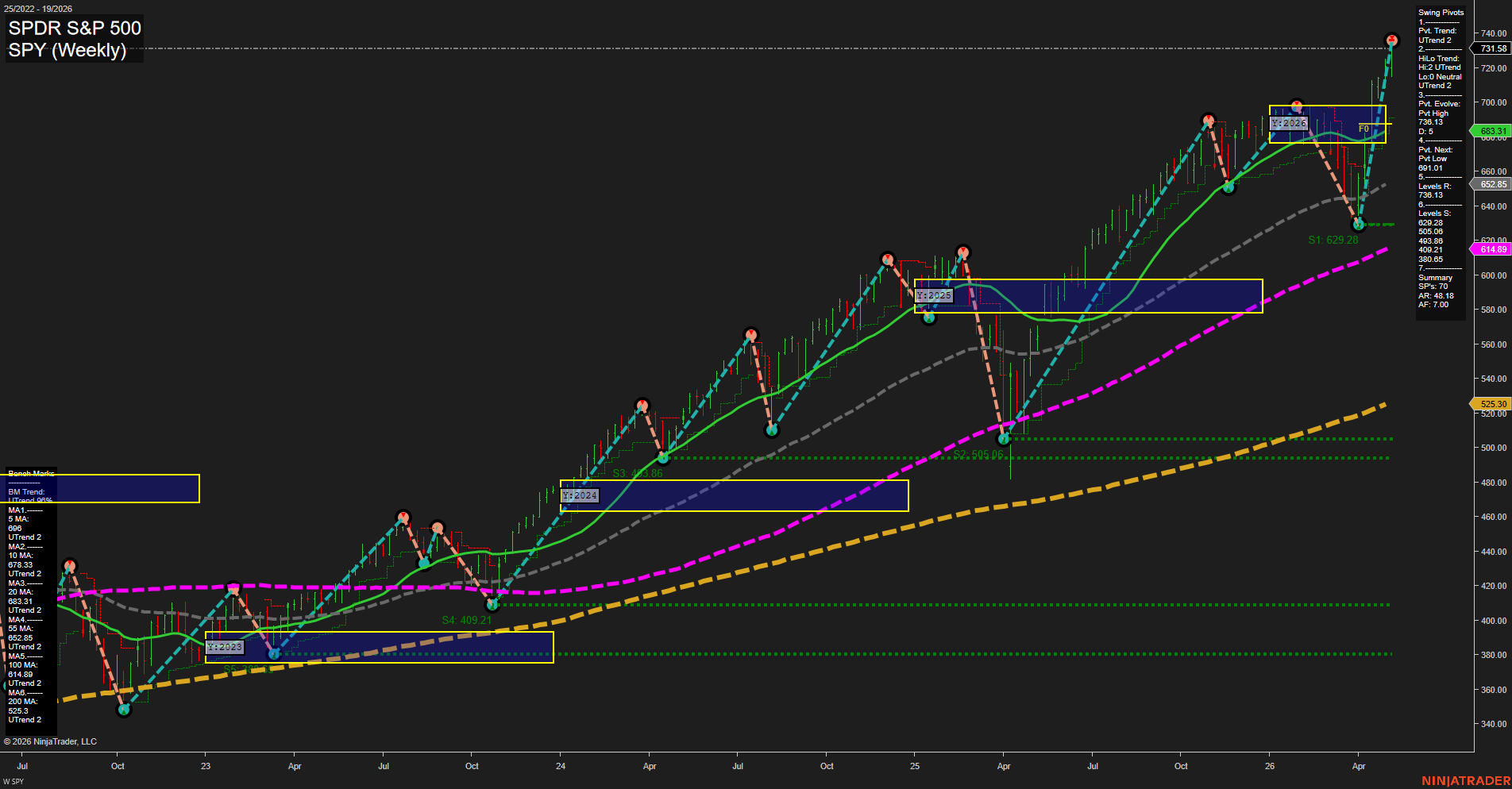This screenshot has height=789, width=1512.
Task: Select the Pvt. Evolve entry in Swing Pivots
Action: [1439, 104]
